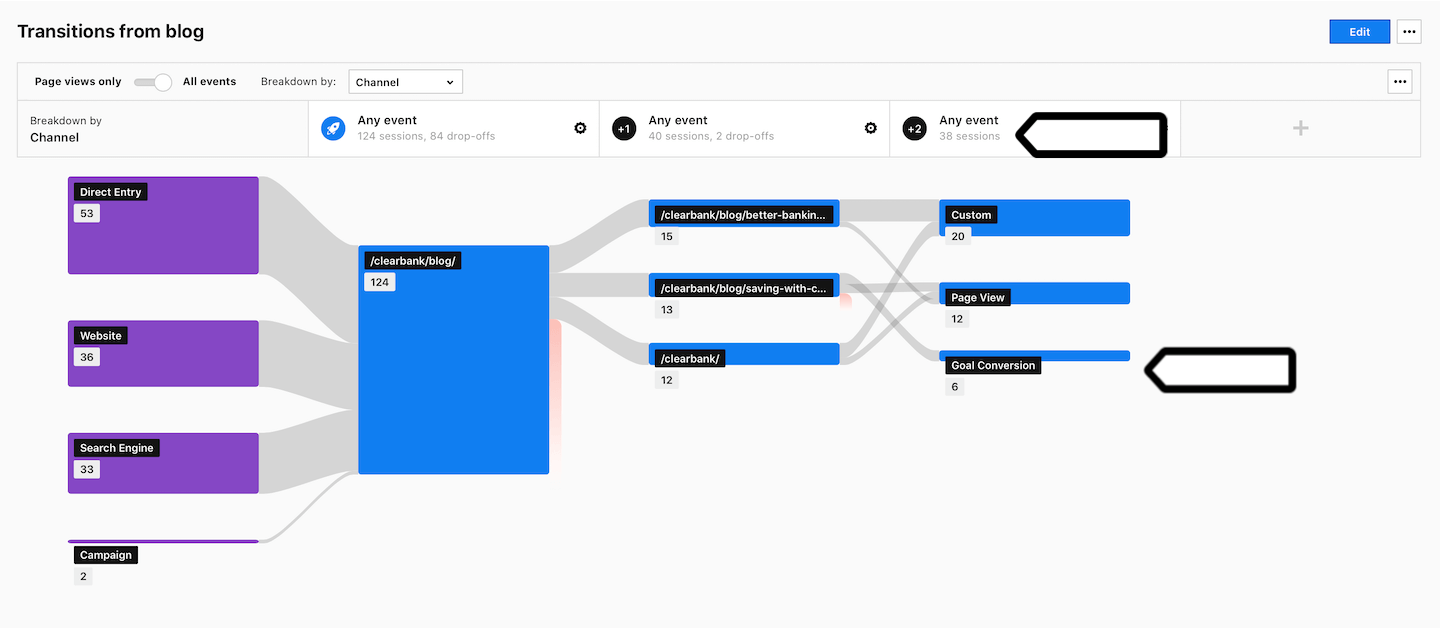Click the Breakdown by Channel header cell
1440x628 pixels.
(x=163, y=128)
